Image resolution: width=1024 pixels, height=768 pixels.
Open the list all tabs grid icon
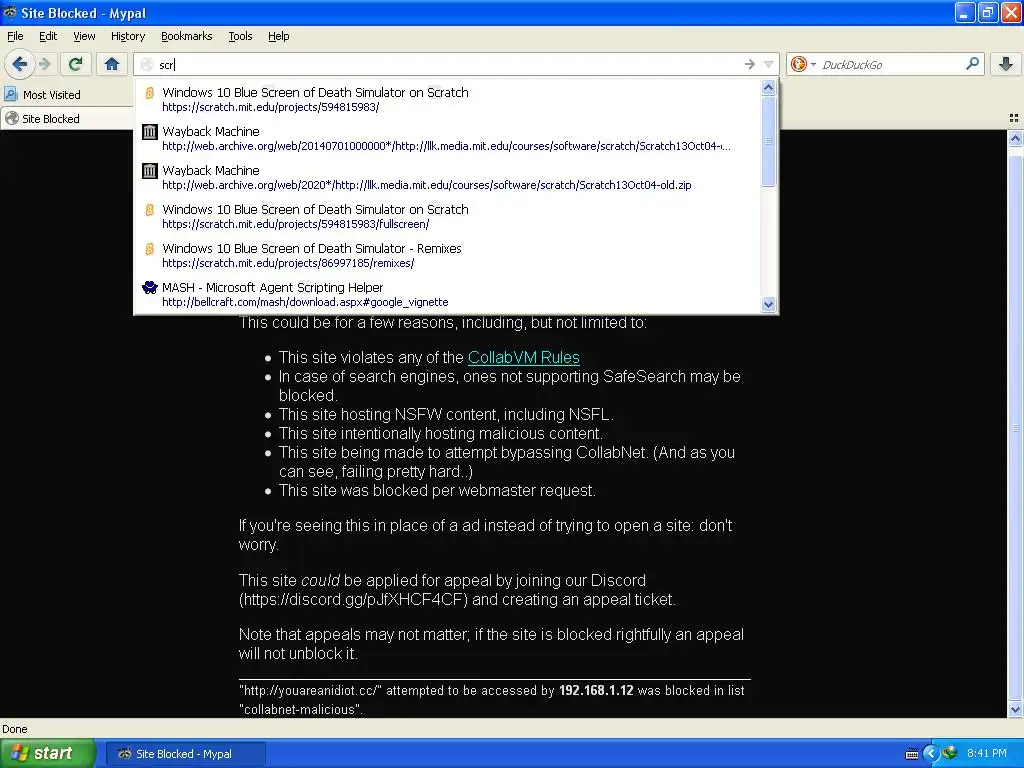pos(1014,118)
